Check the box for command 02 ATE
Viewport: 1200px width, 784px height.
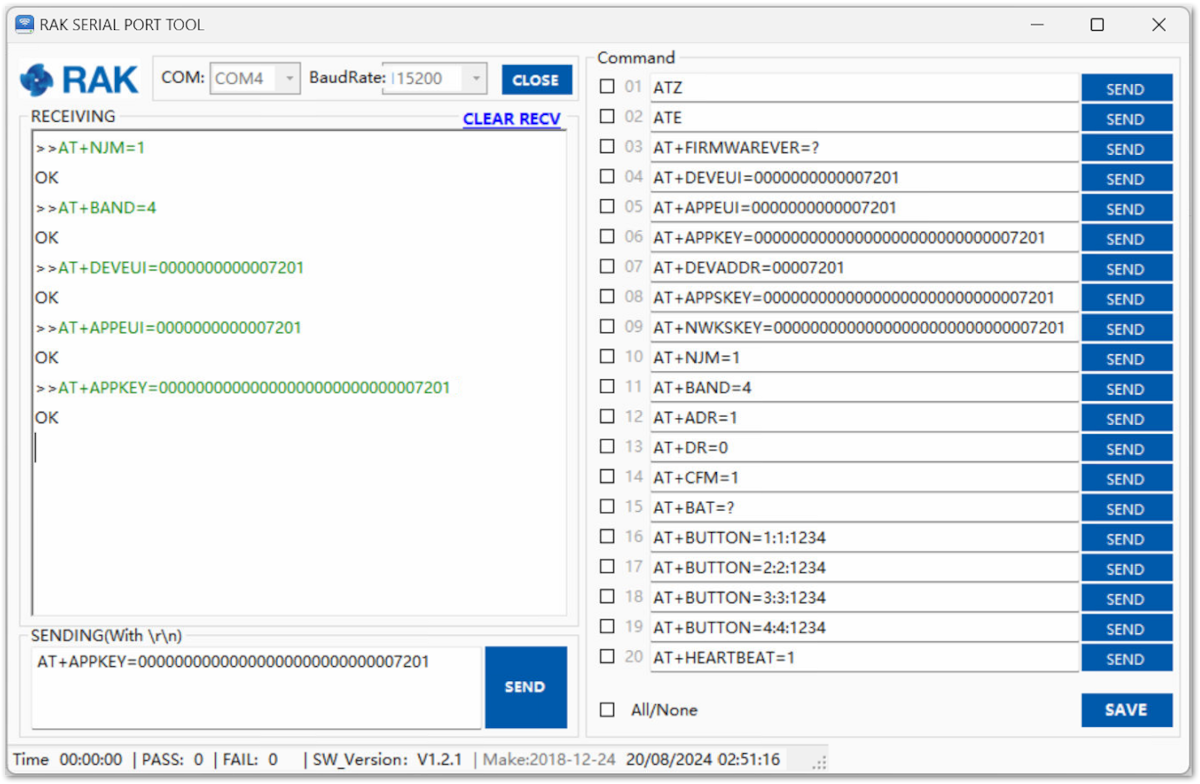(x=607, y=117)
